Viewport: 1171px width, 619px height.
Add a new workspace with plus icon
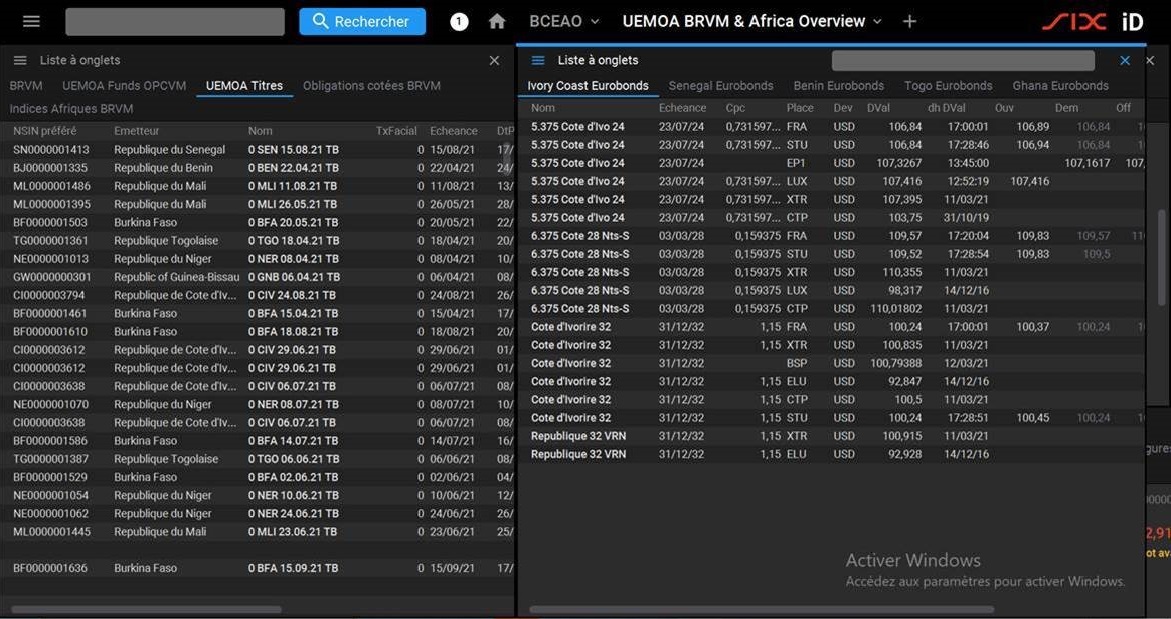click(909, 22)
